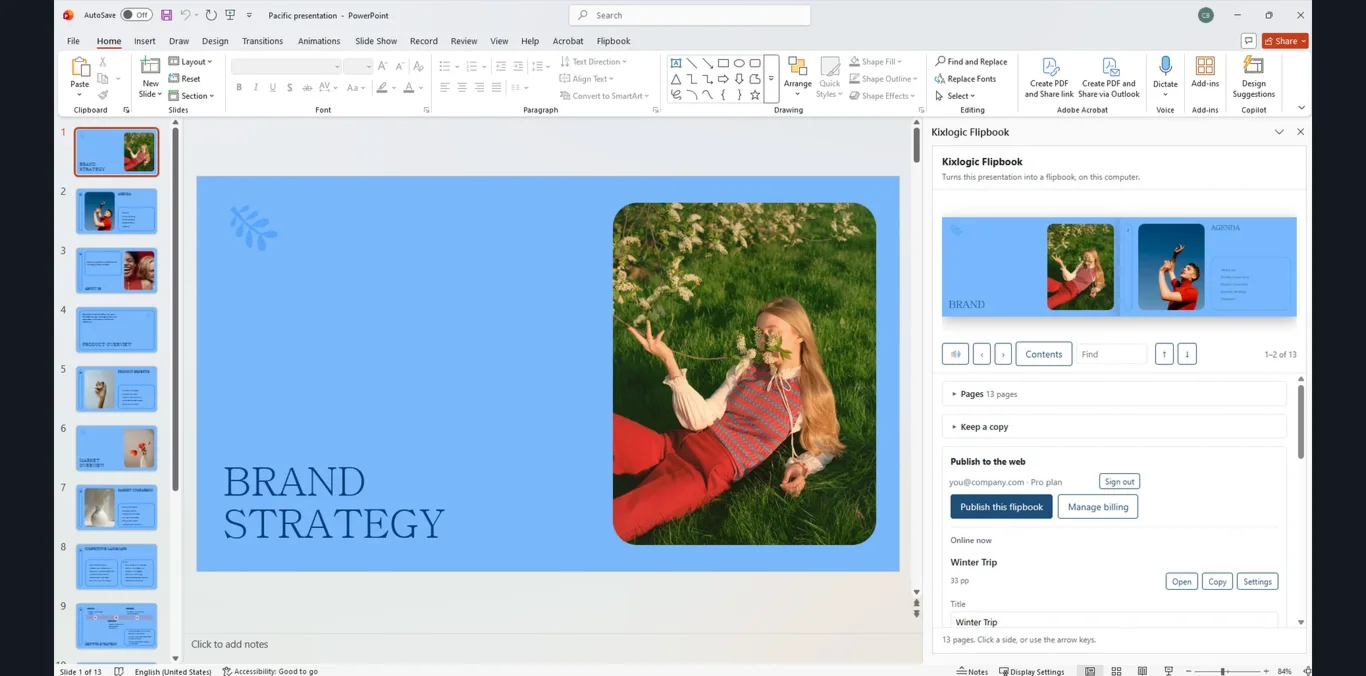Screen dimensions: 1366x676
Task: Apply italic formatting
Action: coord(256,88)
